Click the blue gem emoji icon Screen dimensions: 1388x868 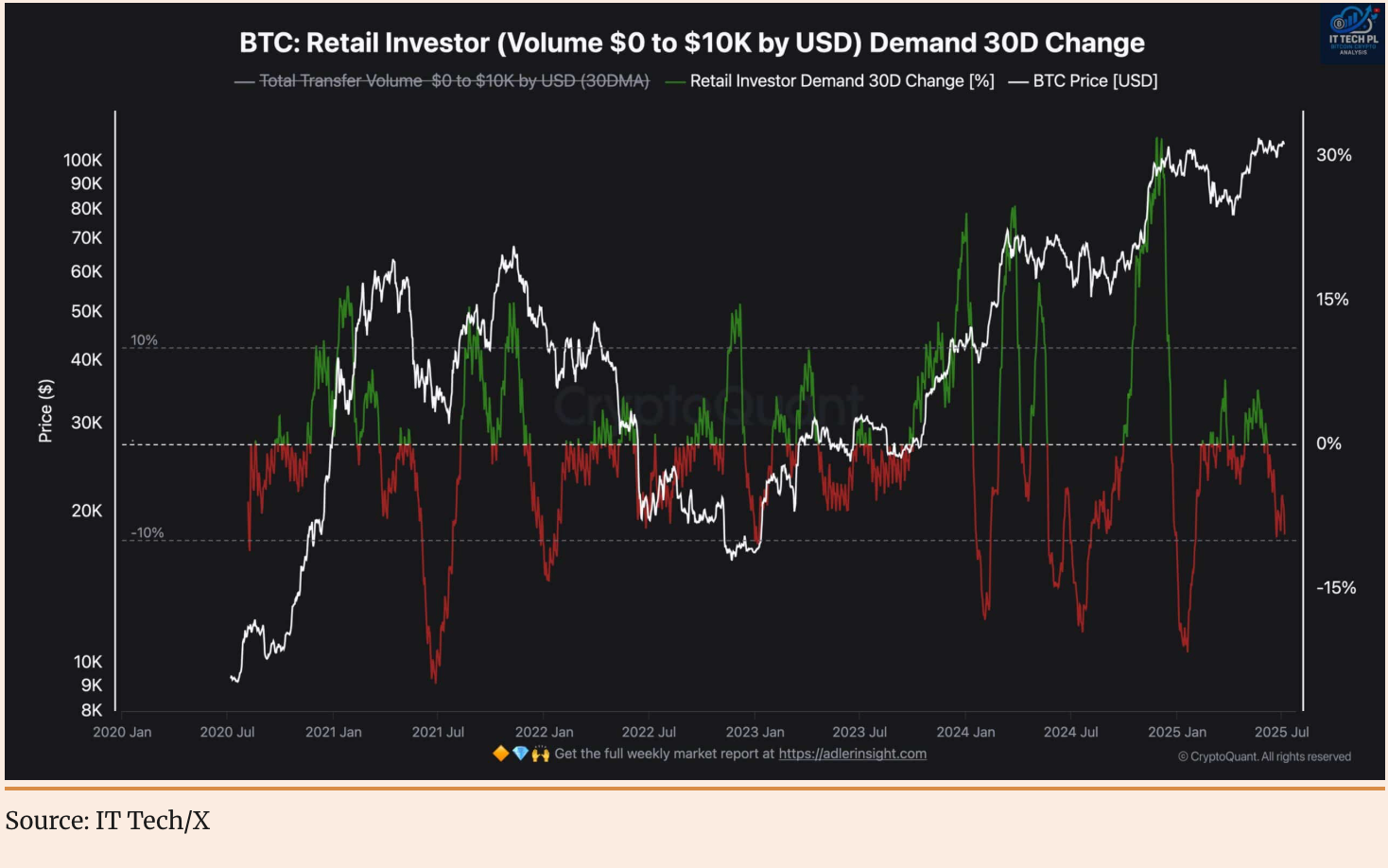click(520, 754)
